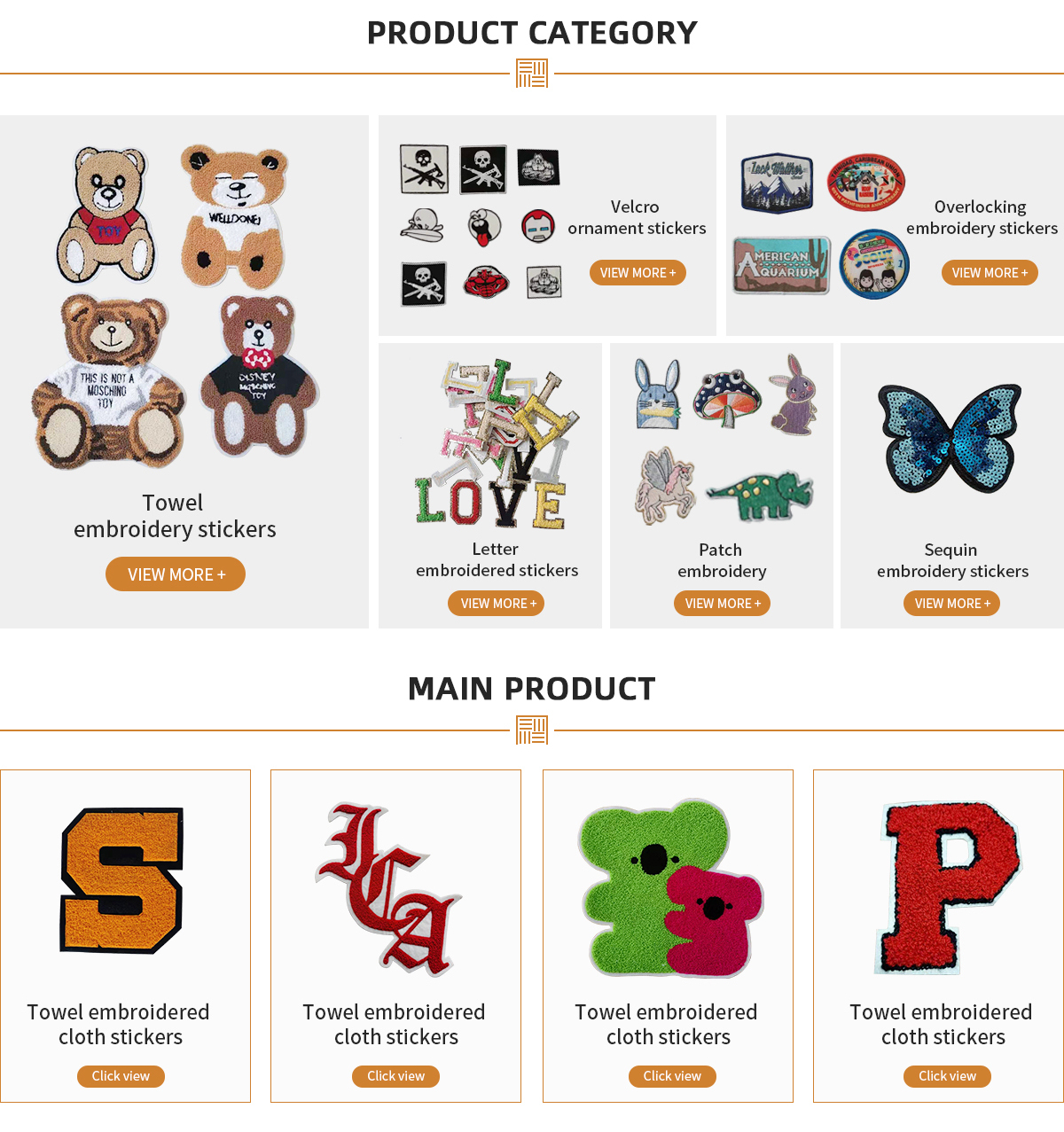This screenshot has width=1064, height=1132.
Task: Click VIEW MORE under Letter embroidered stickers
Action: [497, 604]
